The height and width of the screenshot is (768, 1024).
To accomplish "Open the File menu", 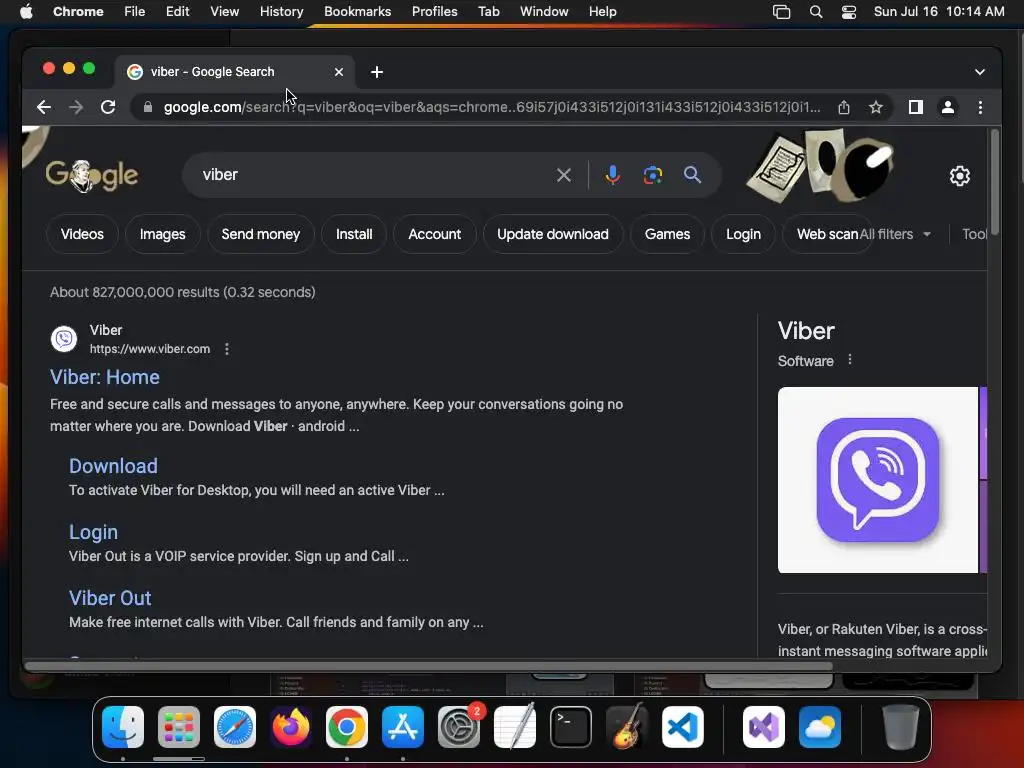I will [x=135, y=12].
